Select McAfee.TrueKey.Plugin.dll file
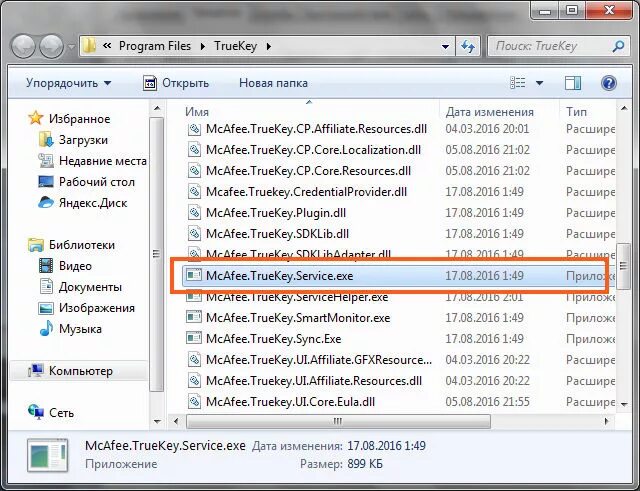Viewport: 640px width, 491px height. click(x=276, y=213)
